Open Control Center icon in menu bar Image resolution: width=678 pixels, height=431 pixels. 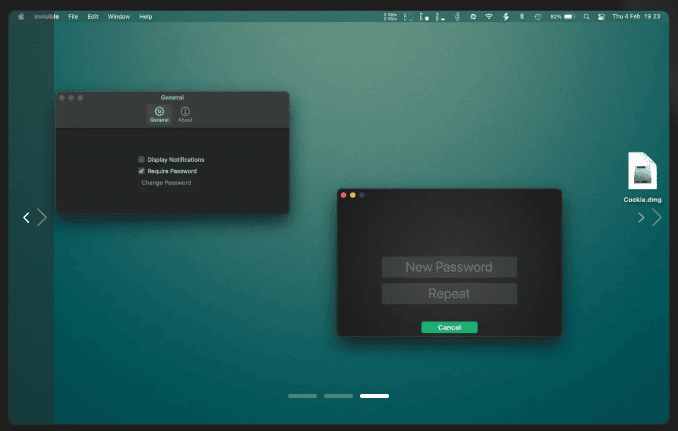pos(601,16)
